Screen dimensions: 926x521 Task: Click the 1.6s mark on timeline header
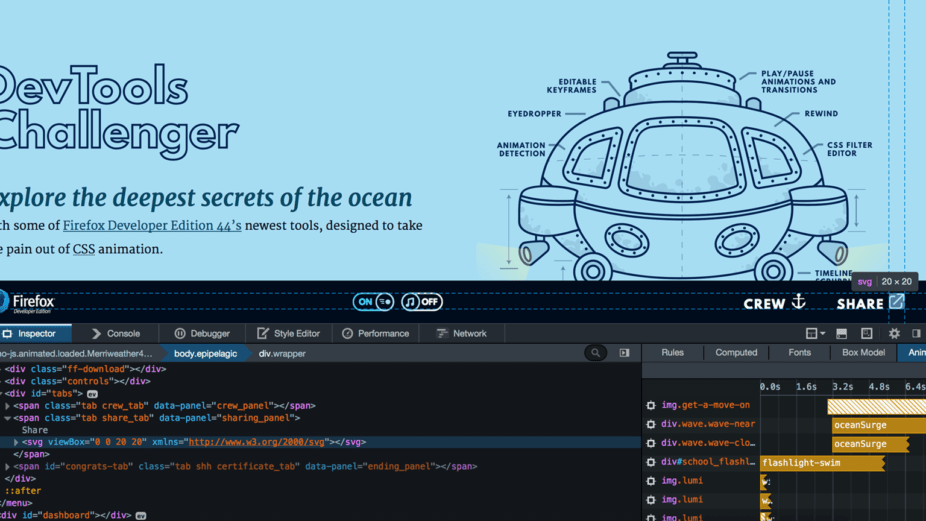tap(806, 387)
